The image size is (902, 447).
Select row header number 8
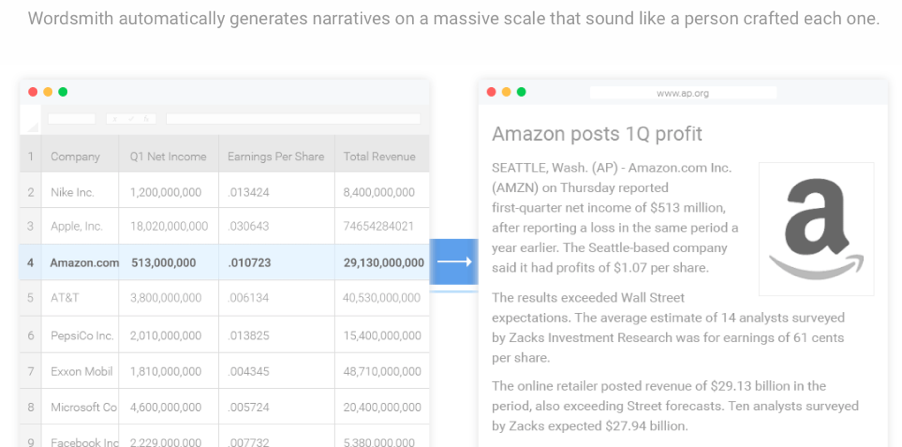pos(30,407)
